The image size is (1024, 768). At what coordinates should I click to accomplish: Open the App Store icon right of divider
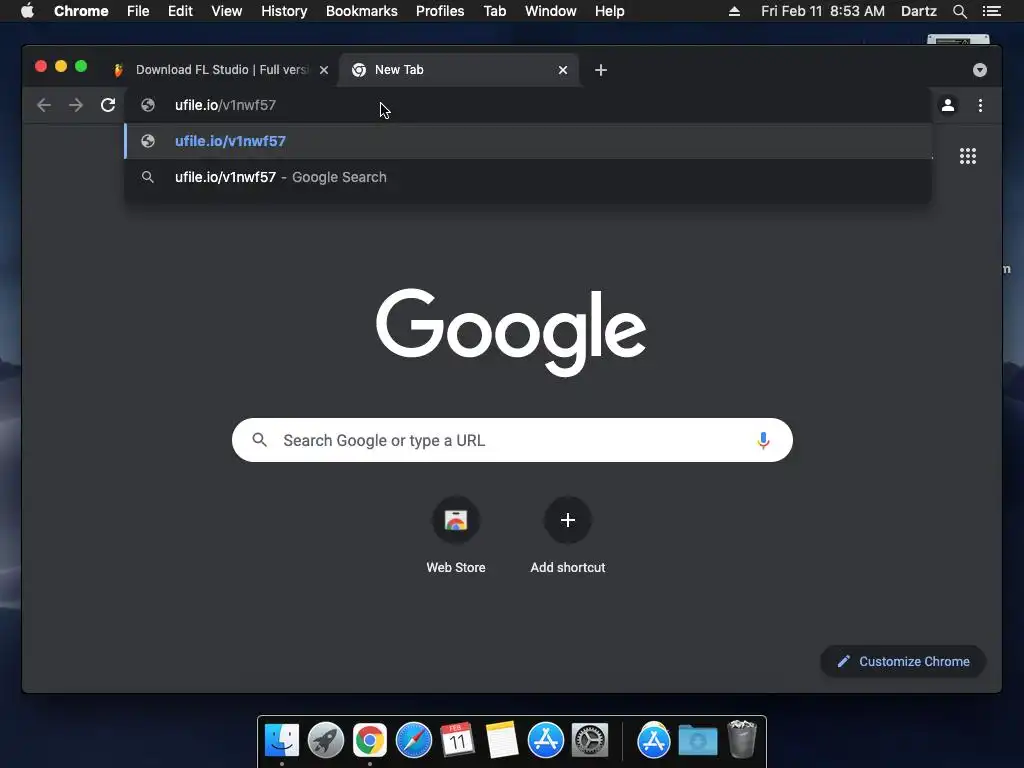(654, 740)
